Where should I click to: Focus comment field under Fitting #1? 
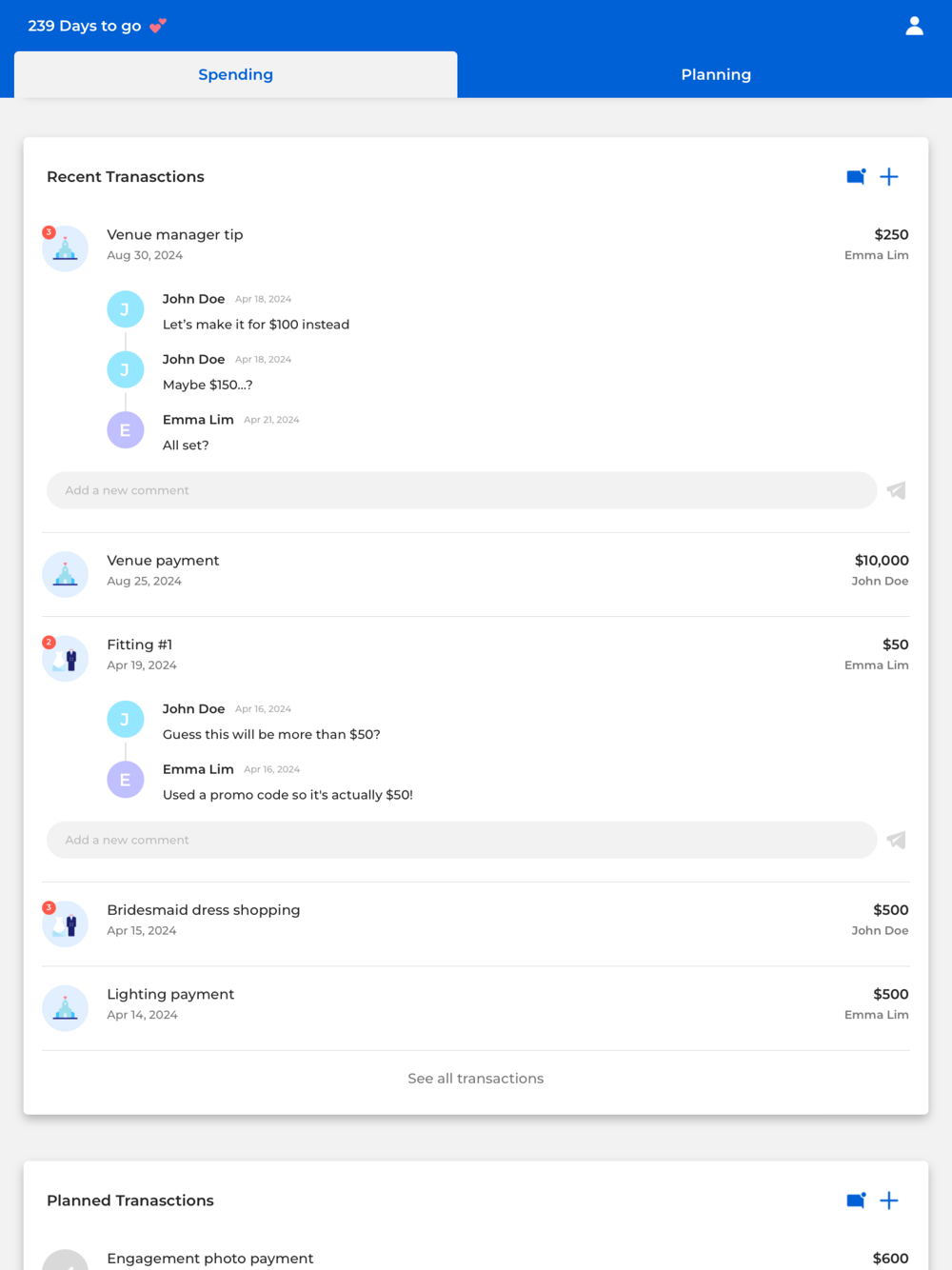pyautogui.click(x=462, y=840)
